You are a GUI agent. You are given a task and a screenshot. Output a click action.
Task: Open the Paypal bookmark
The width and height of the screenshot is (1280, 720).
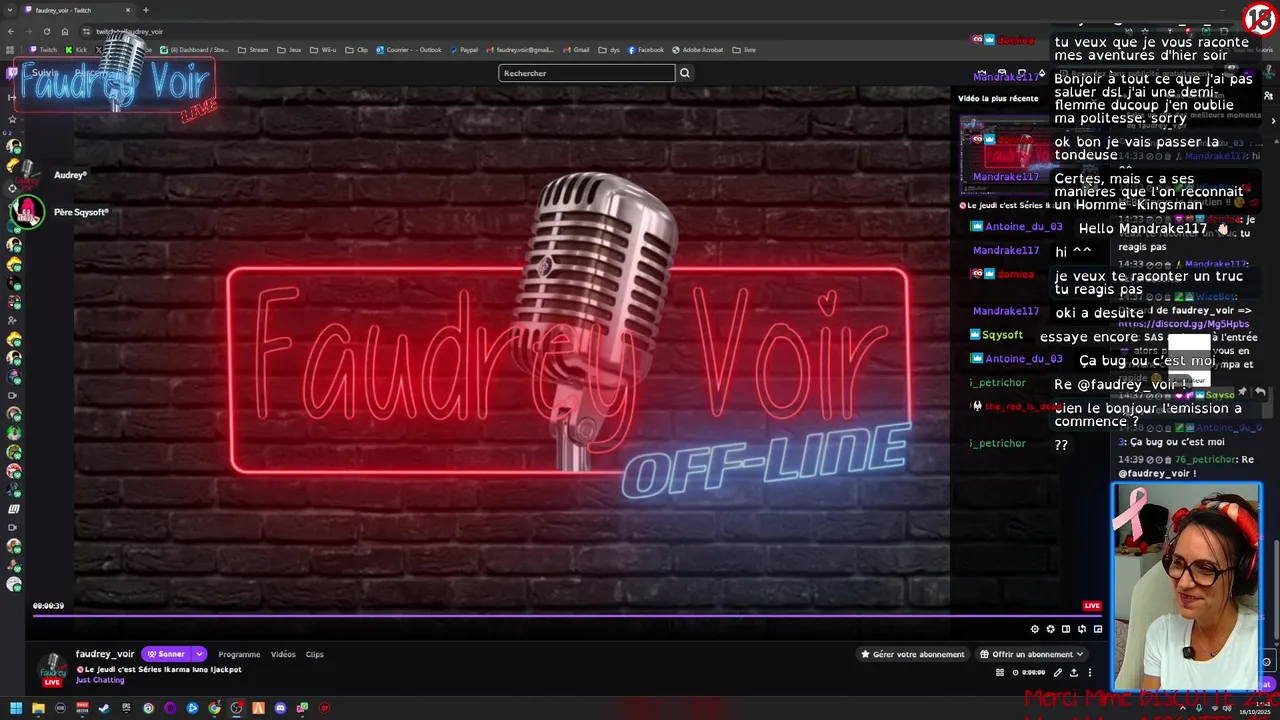click(x=464, y=50)
